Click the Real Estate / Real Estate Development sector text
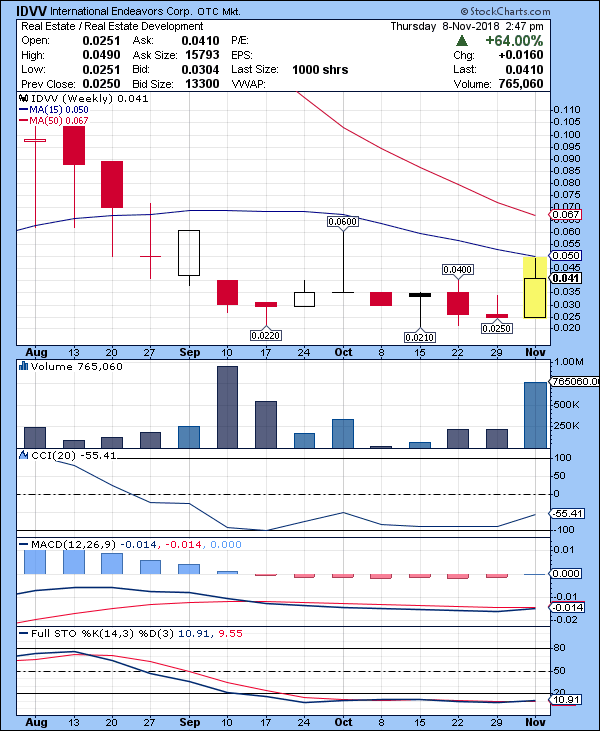The height and width of the screenshot is (731, 600). 112,26
